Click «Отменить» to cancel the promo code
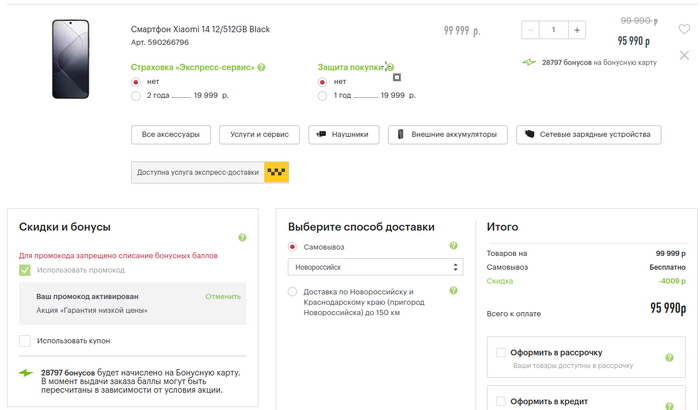 (223, 296)
